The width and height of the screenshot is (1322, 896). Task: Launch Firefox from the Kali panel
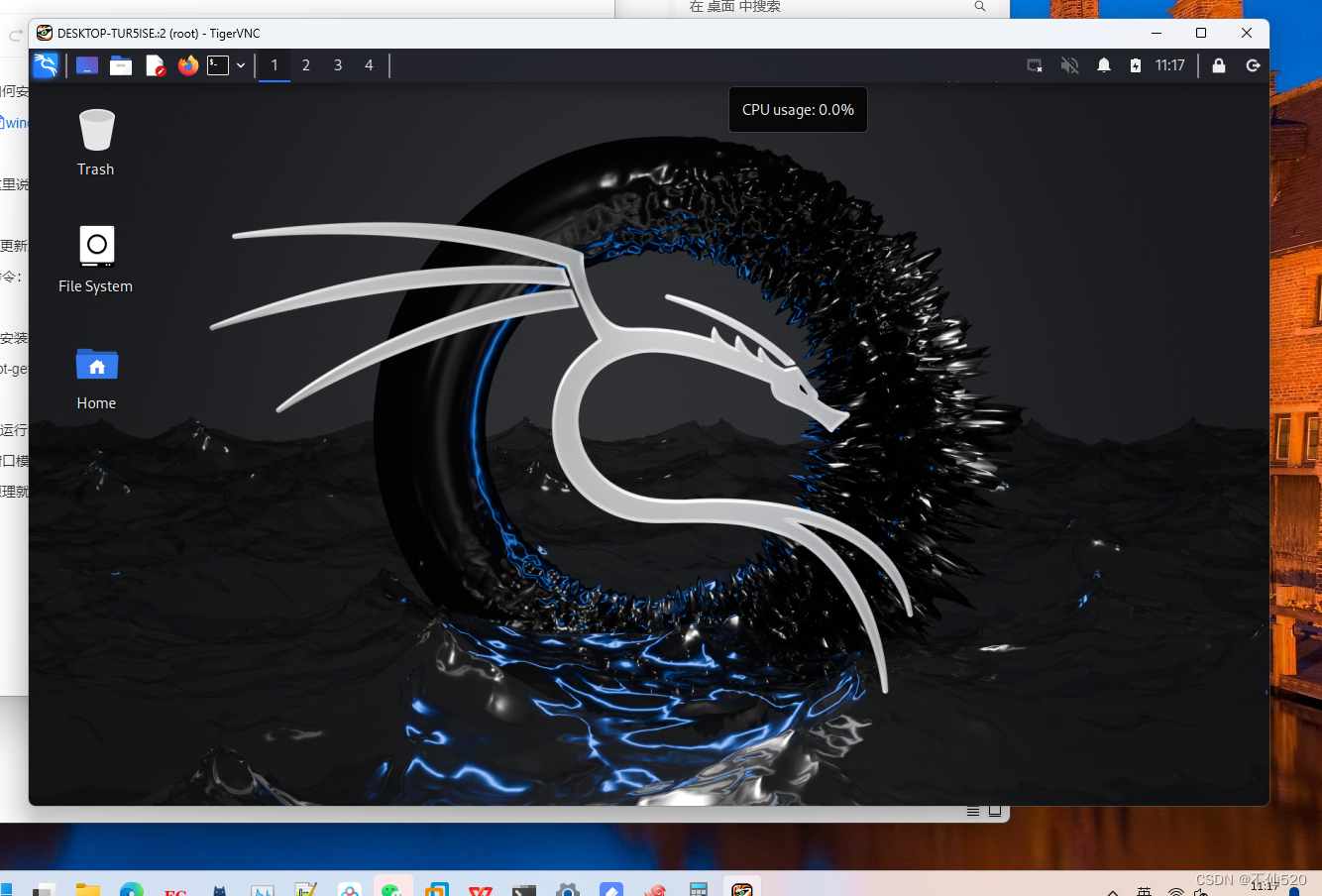(188, 65)
